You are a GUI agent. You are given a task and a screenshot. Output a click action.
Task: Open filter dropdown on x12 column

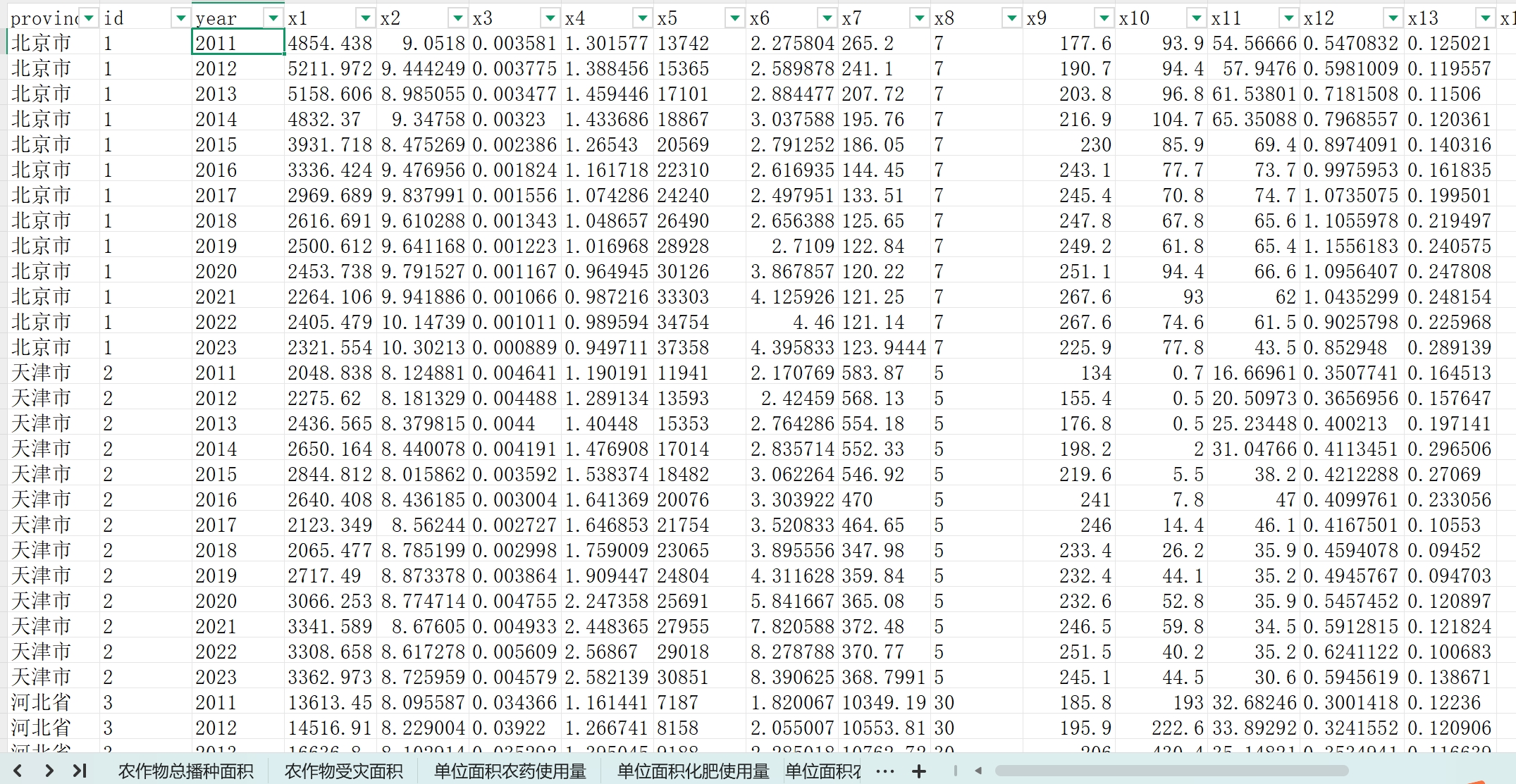[x=1392, y=18]
